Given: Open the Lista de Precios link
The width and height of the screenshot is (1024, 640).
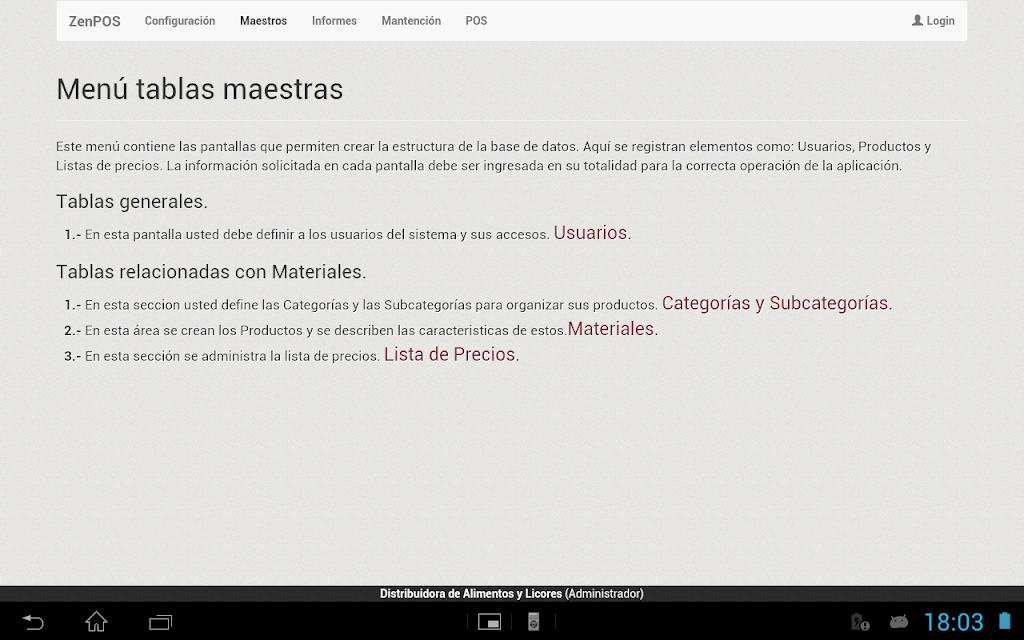Looking at the screenshot, I should 451,354.
